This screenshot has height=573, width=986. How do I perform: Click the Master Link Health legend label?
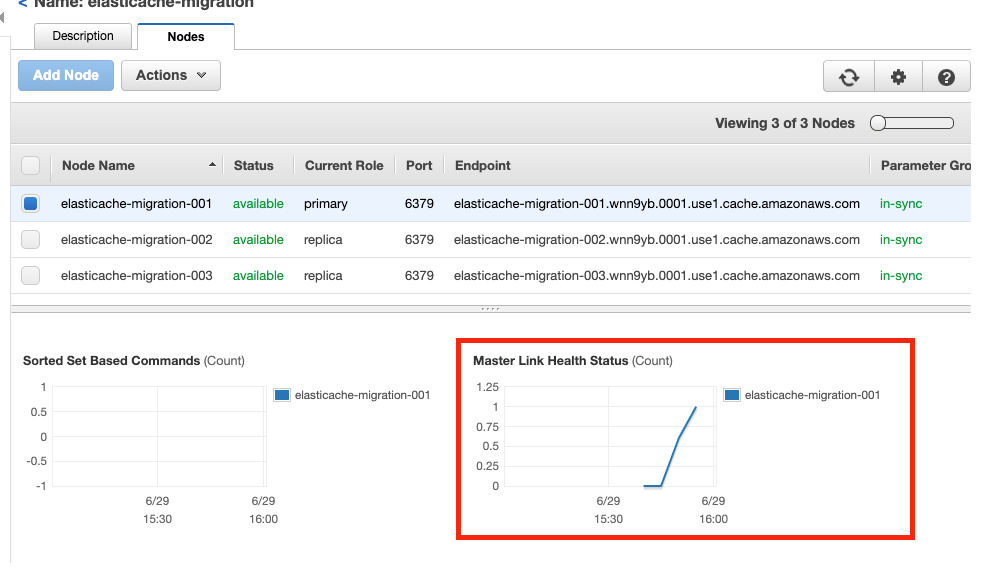812,395
